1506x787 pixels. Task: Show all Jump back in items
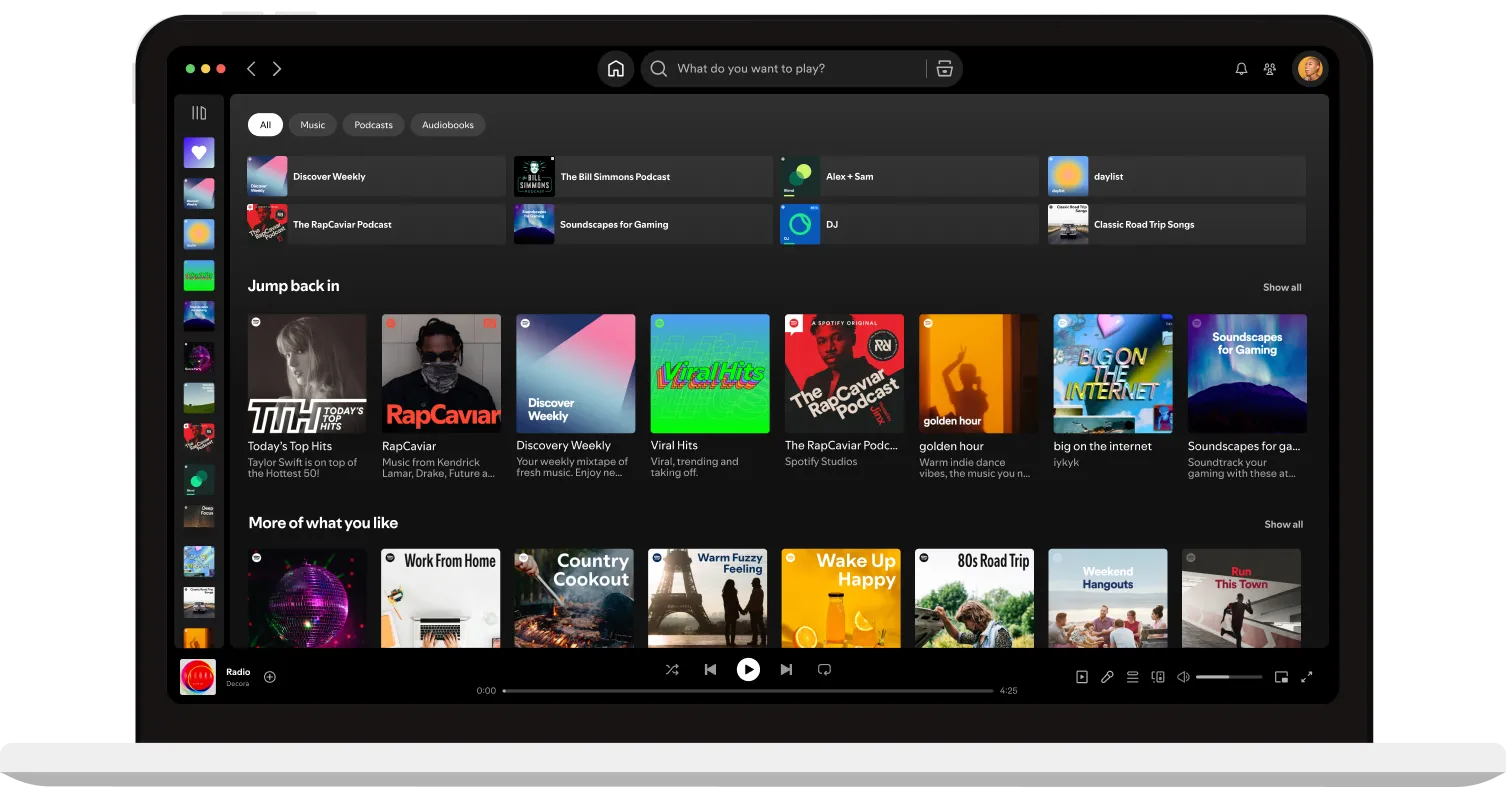pyautogui.click(x=1282, y=287)
